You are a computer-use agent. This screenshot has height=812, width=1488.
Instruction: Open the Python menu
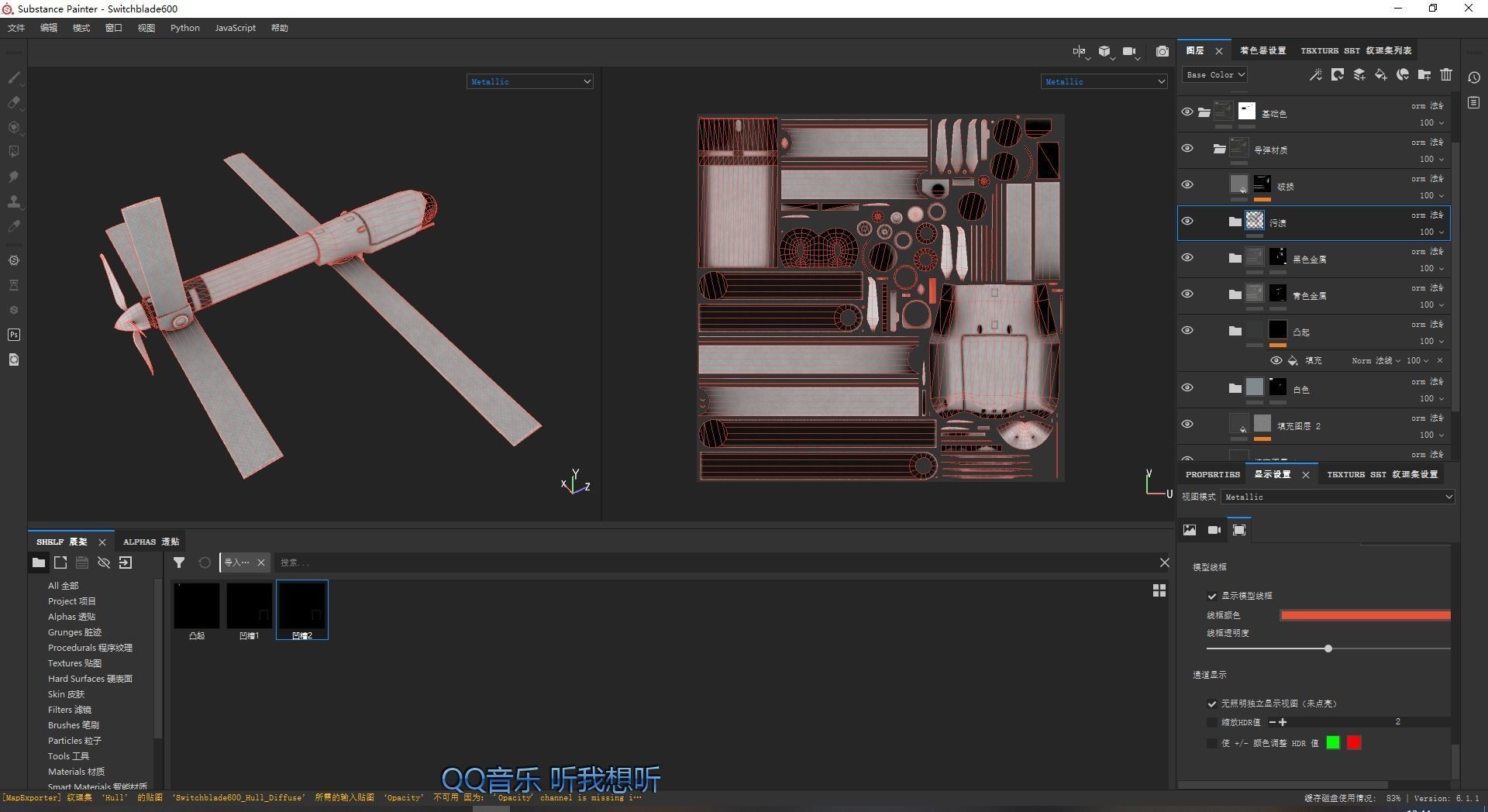[x=185, y=28]
